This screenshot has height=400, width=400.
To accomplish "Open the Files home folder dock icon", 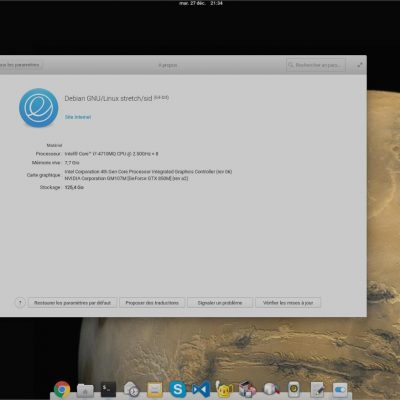I will click(x=85, y=390).
